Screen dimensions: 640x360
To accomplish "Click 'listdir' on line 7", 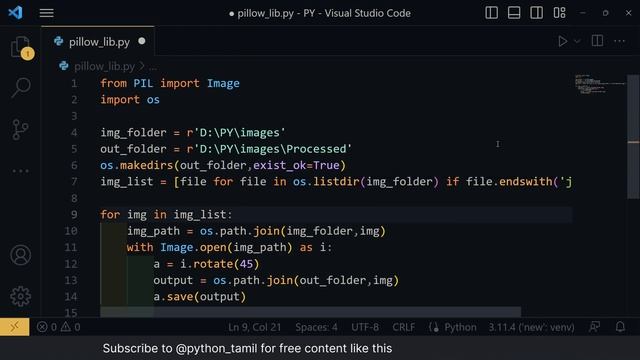I will click(x=336, y=182).
